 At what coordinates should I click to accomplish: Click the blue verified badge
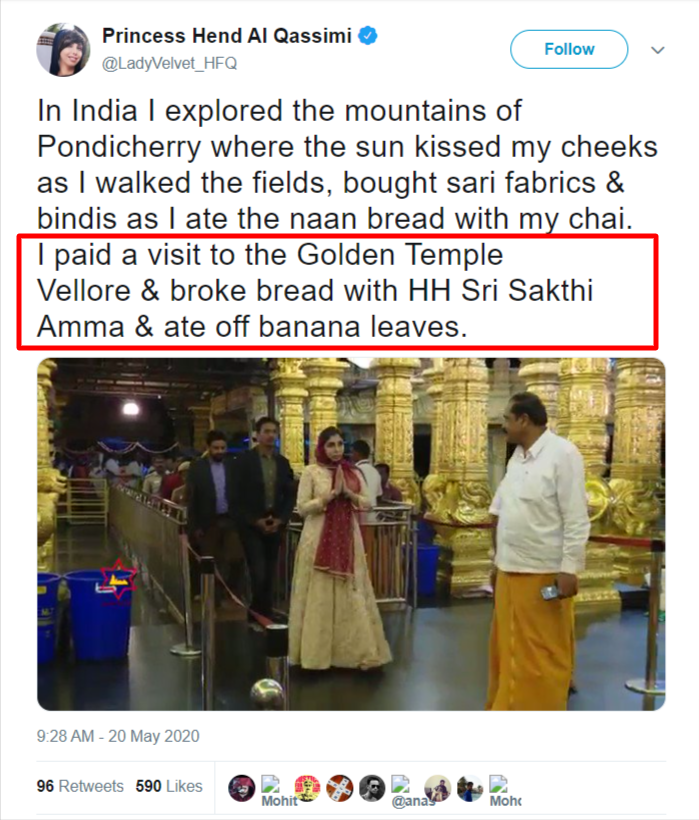click(x=369, y=37)
